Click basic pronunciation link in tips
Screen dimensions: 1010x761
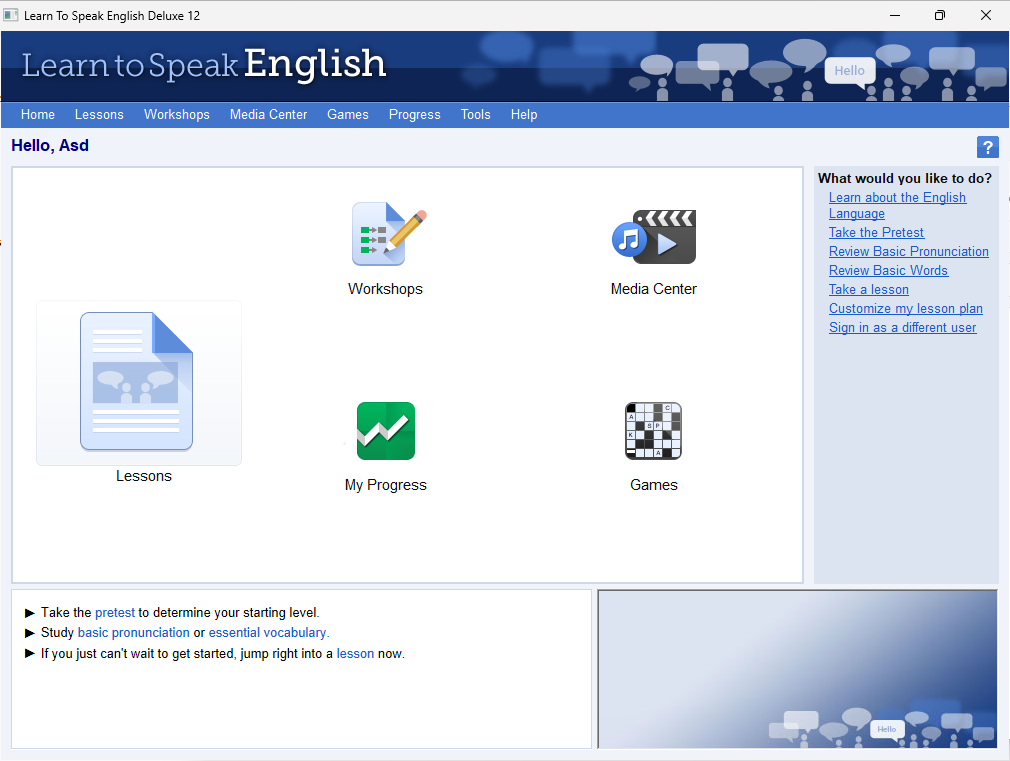pyautogui.click(x=133, y=633)
